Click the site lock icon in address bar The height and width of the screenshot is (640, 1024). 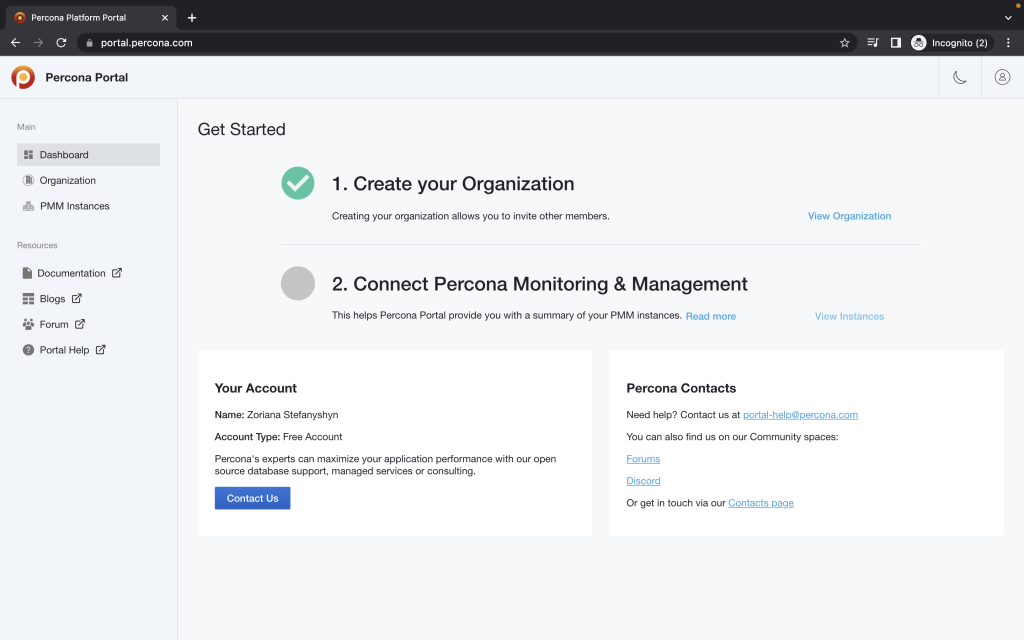pos(89,42)
